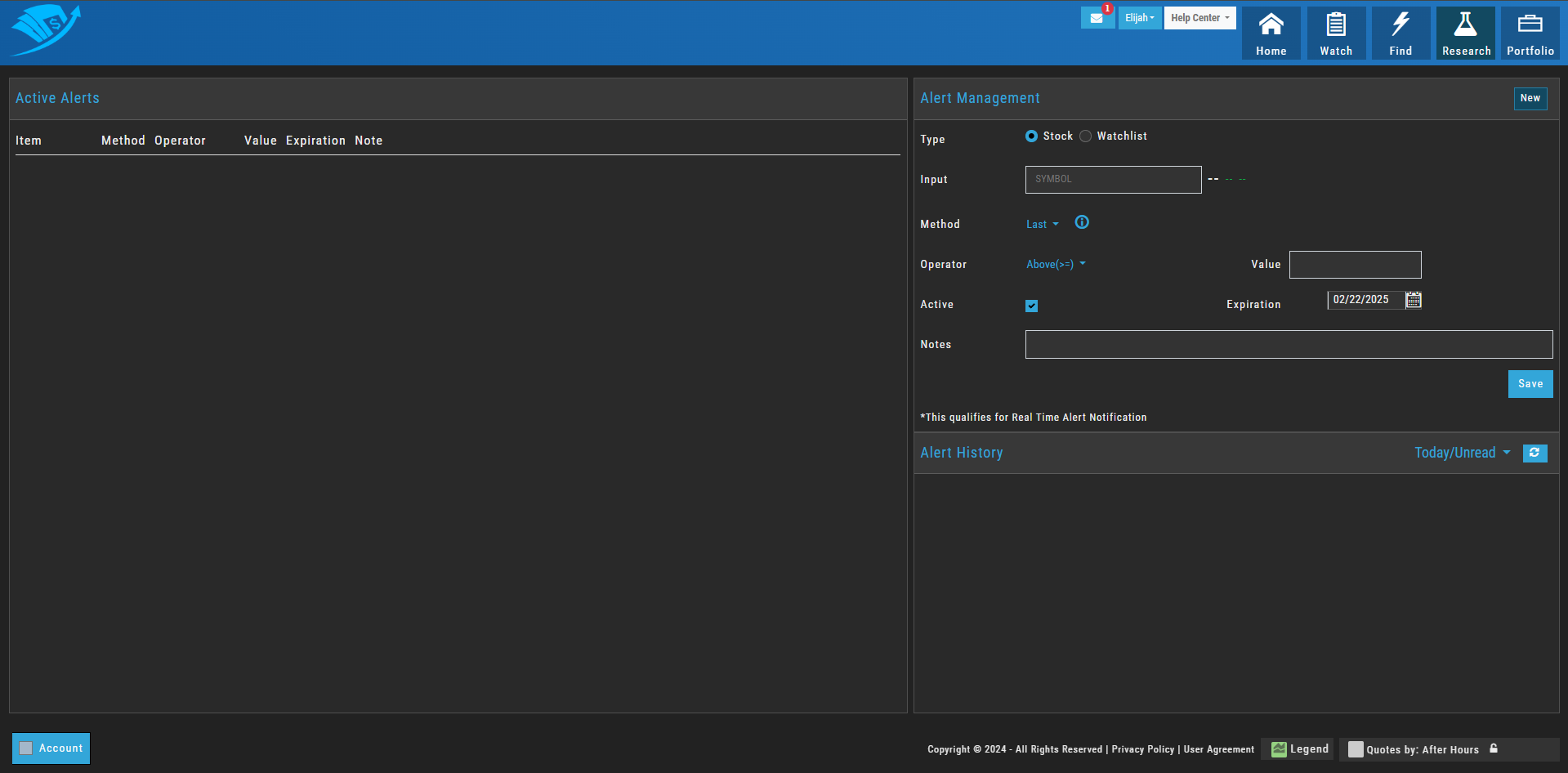Image resolution: width=1568 pixels, height=773 pixels.
Task: Sort by the Note column header
Action: (x=369, y=141)
